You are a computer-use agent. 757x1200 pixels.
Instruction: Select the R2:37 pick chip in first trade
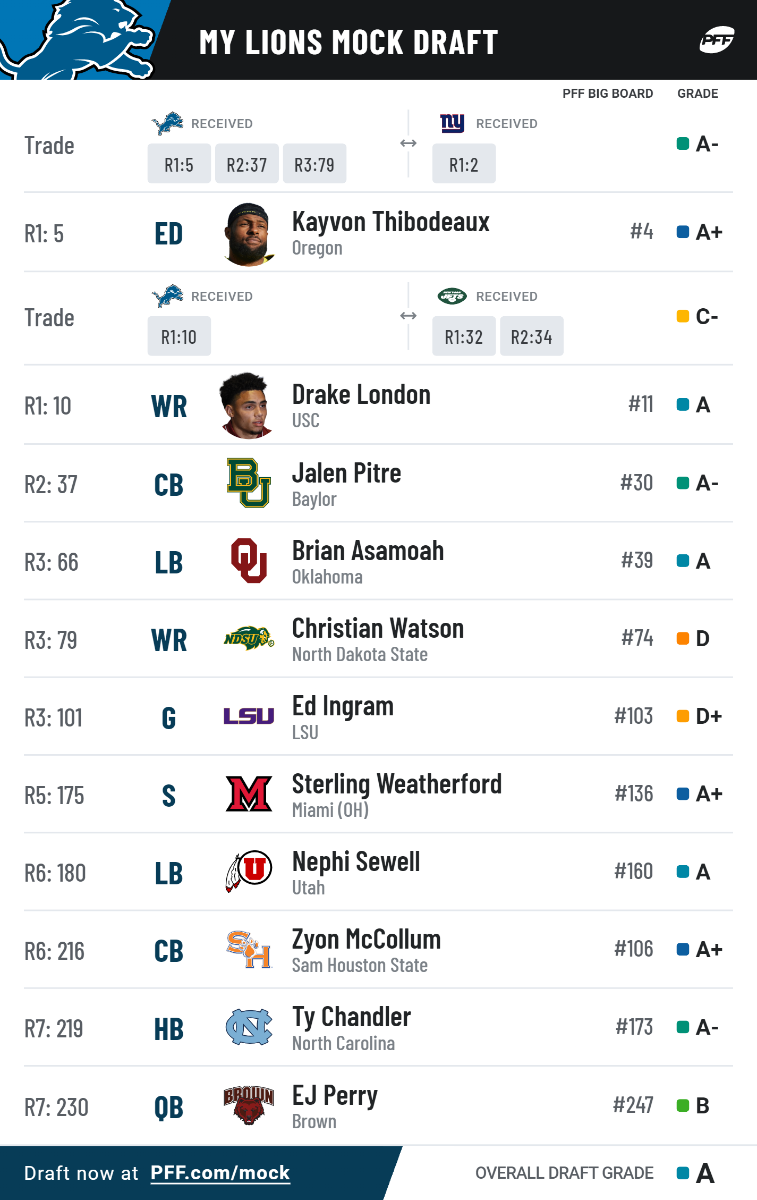point(246,164)
